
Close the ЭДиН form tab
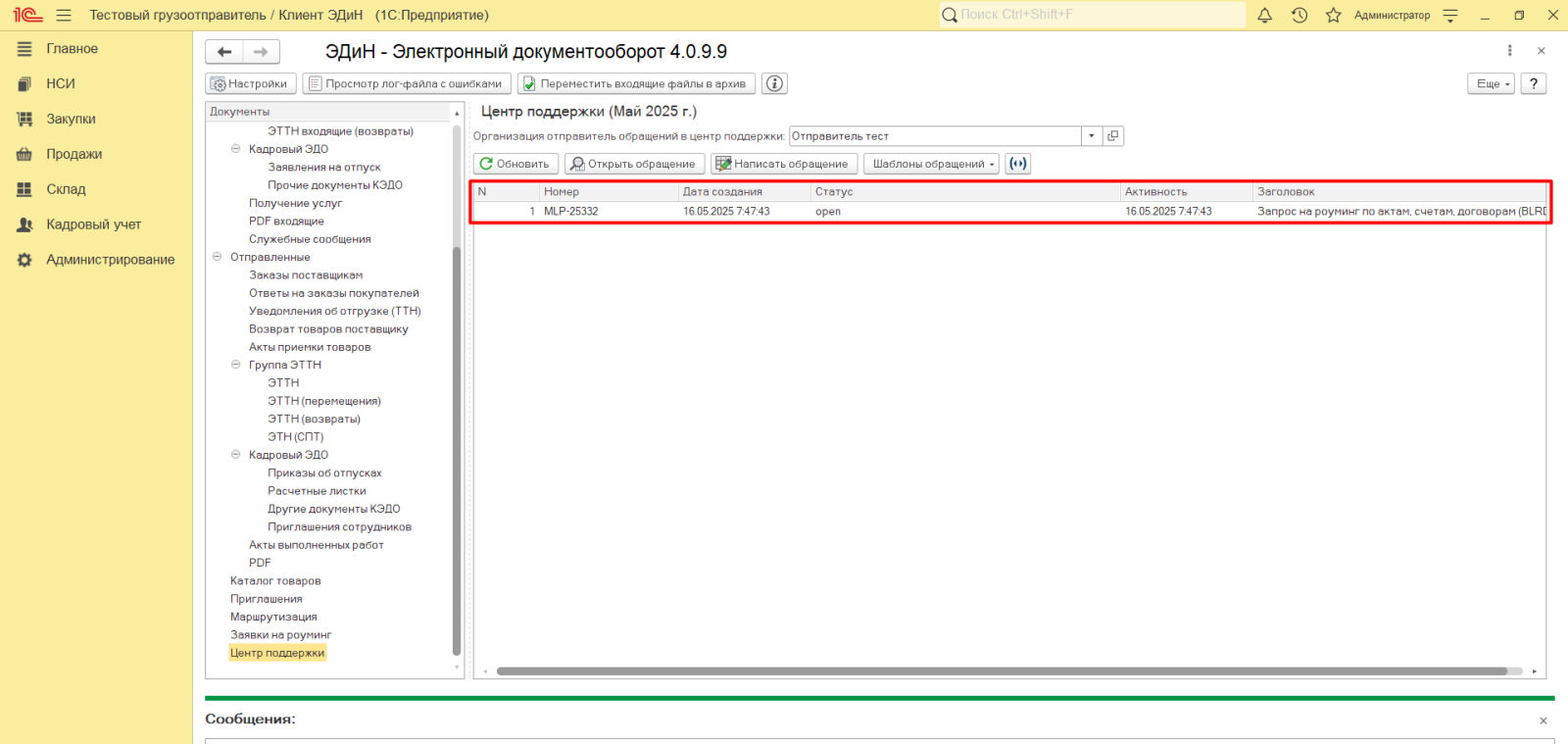(1542, 51)
